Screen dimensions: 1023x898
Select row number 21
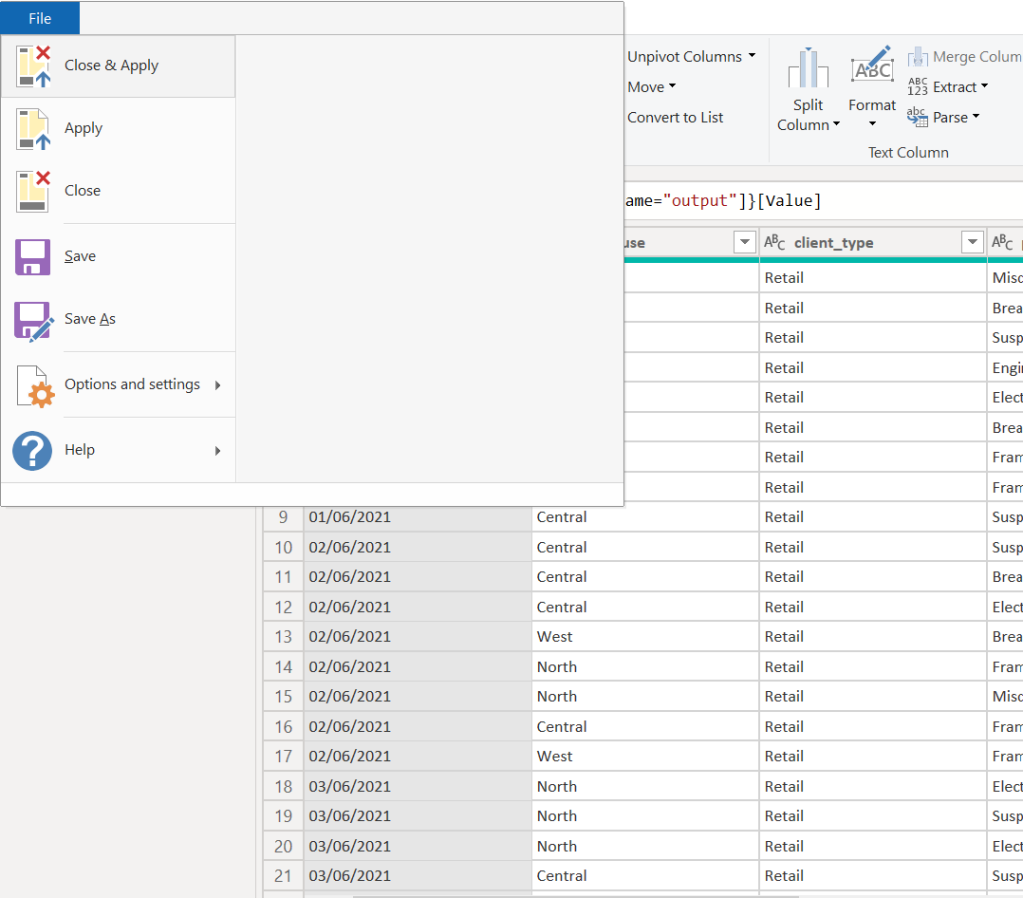[x=283, y=876]
